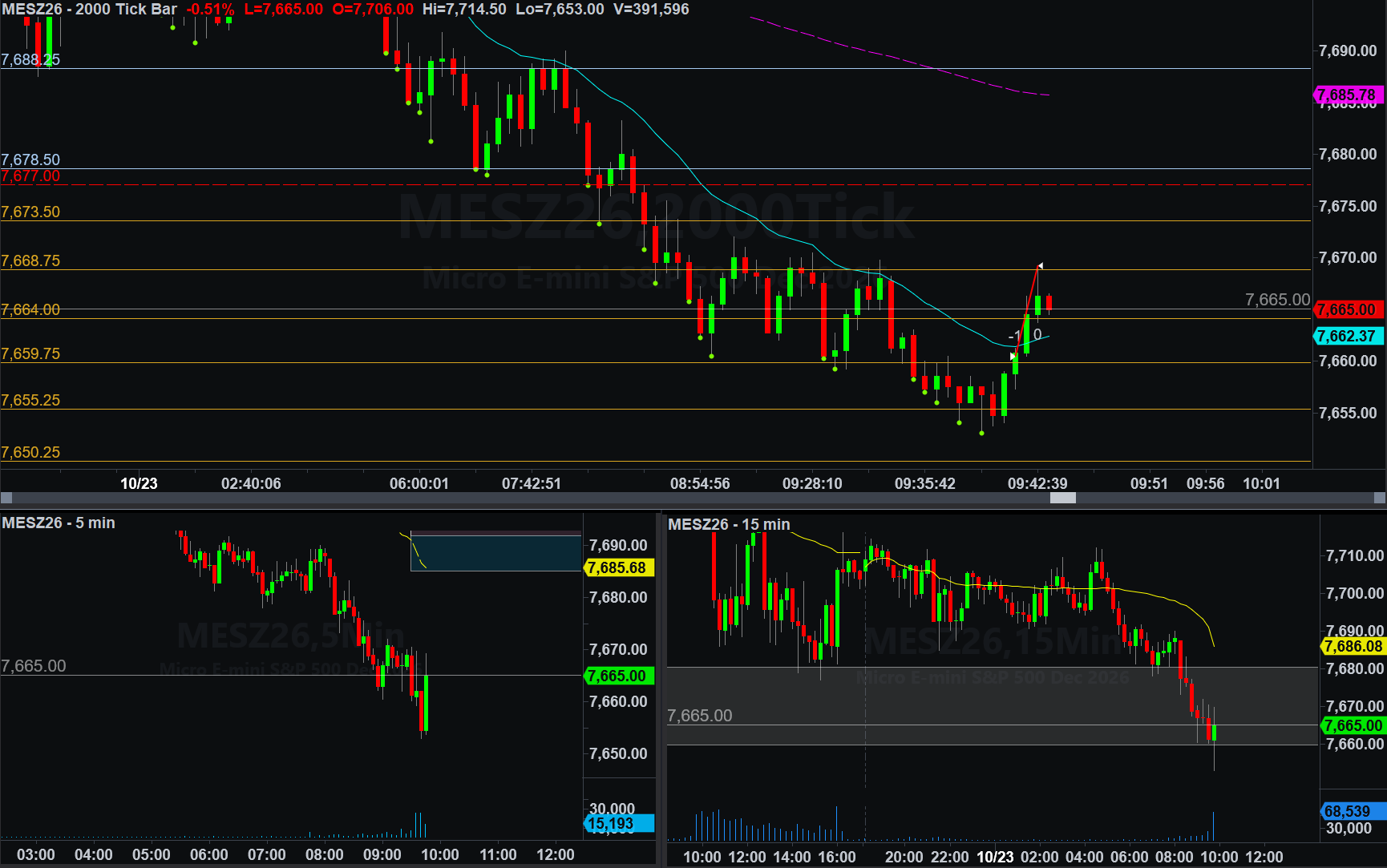Click the cyan 7,662.37 moving average tag

pos(1349,336)
